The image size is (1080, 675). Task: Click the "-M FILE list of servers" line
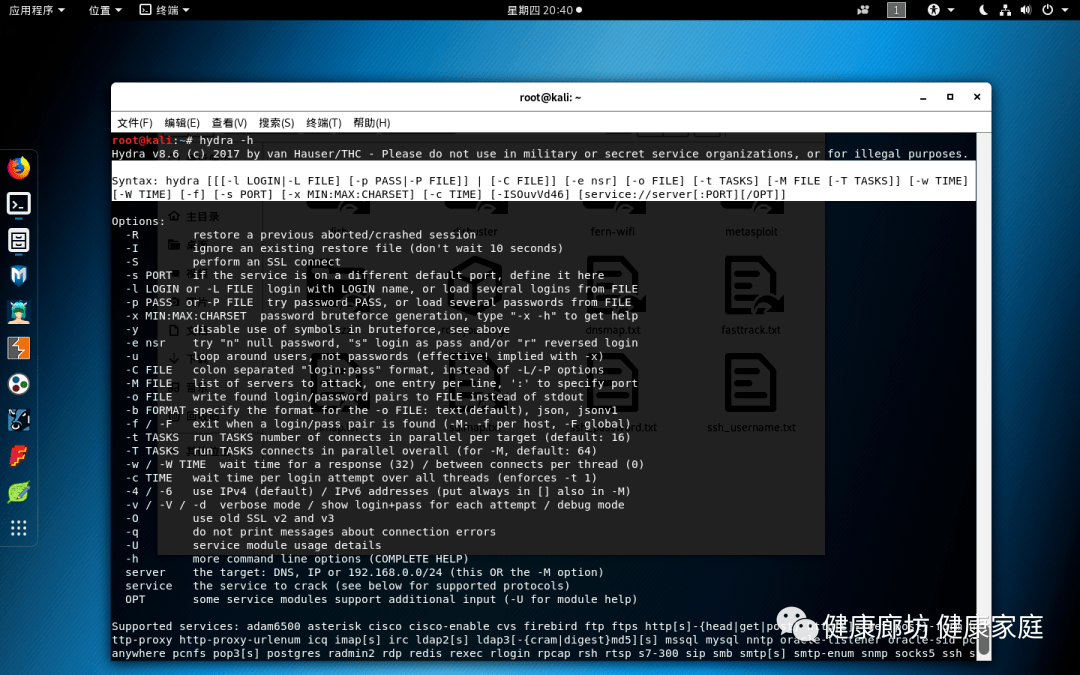pyautogui.click(x=382, y=383)
